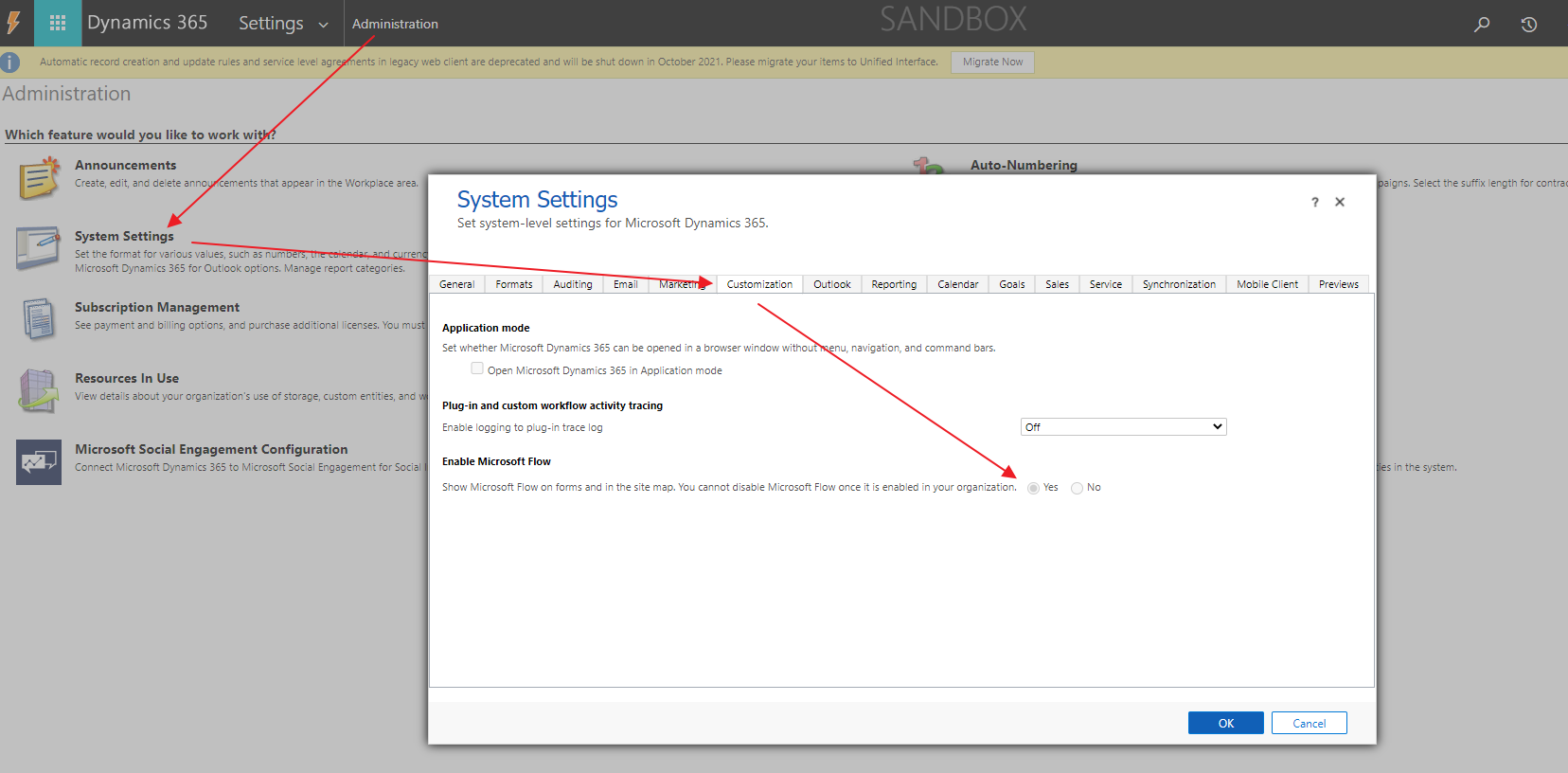Screen dimensions: 1568x773
Task: Switch to the Synchronization tab
Action: 1179,284
